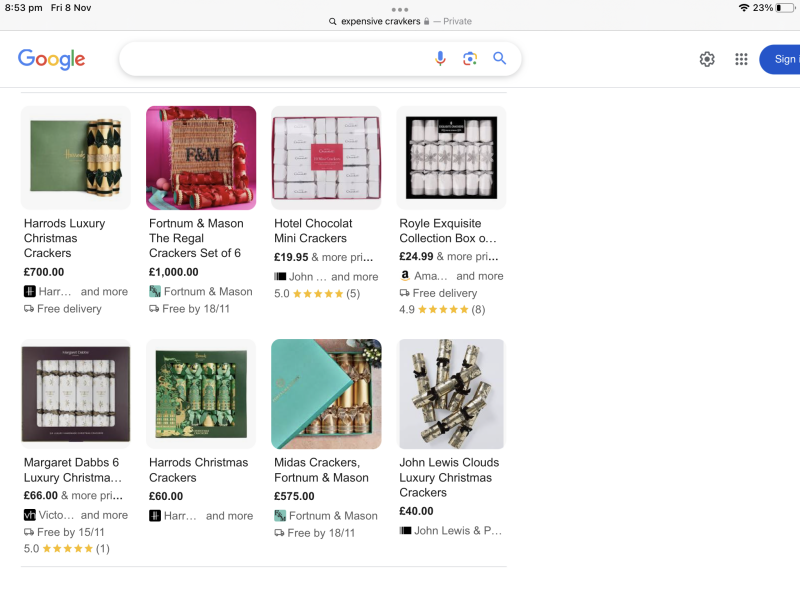This screenshot has height=600, width=800.
Task: Click £24.99 & more prices text
Action: click(x=448, y=256)
